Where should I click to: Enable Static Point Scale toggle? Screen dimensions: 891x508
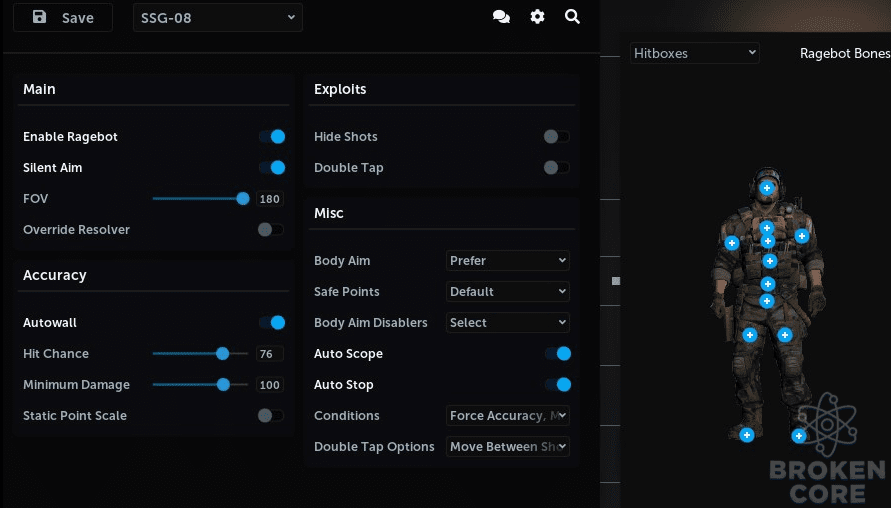270,415
